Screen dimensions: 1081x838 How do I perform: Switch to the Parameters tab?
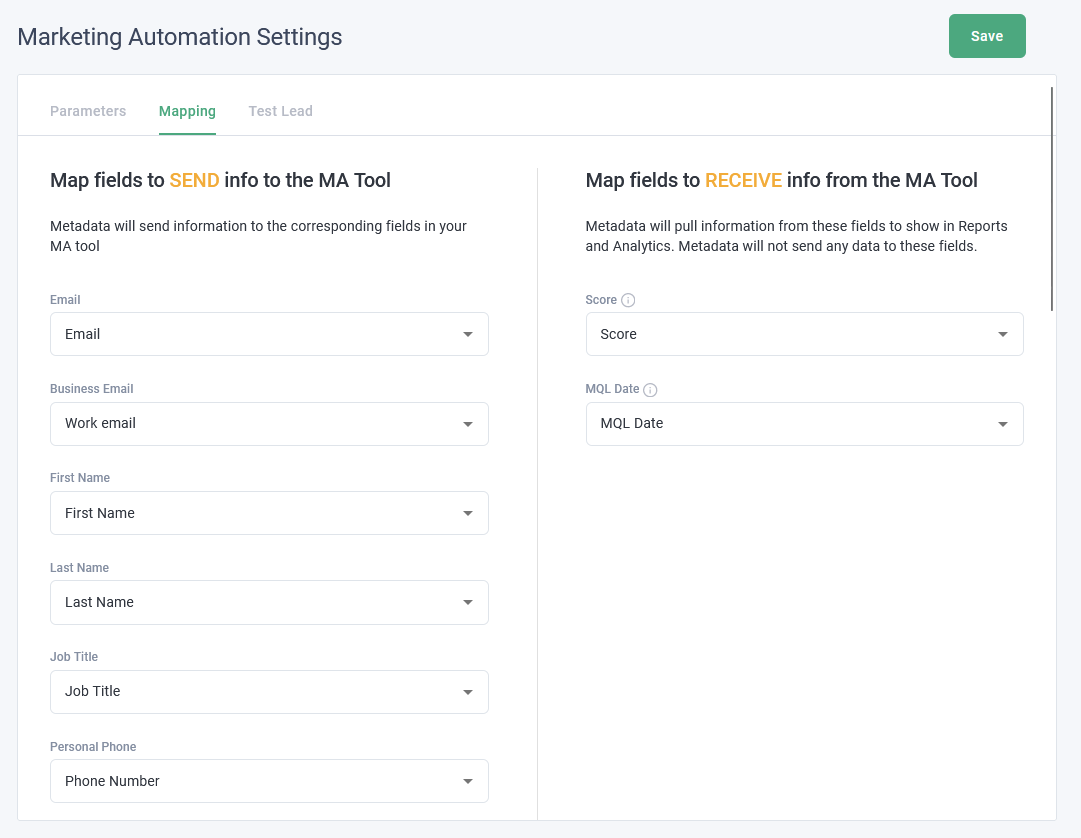click(88, 111)
